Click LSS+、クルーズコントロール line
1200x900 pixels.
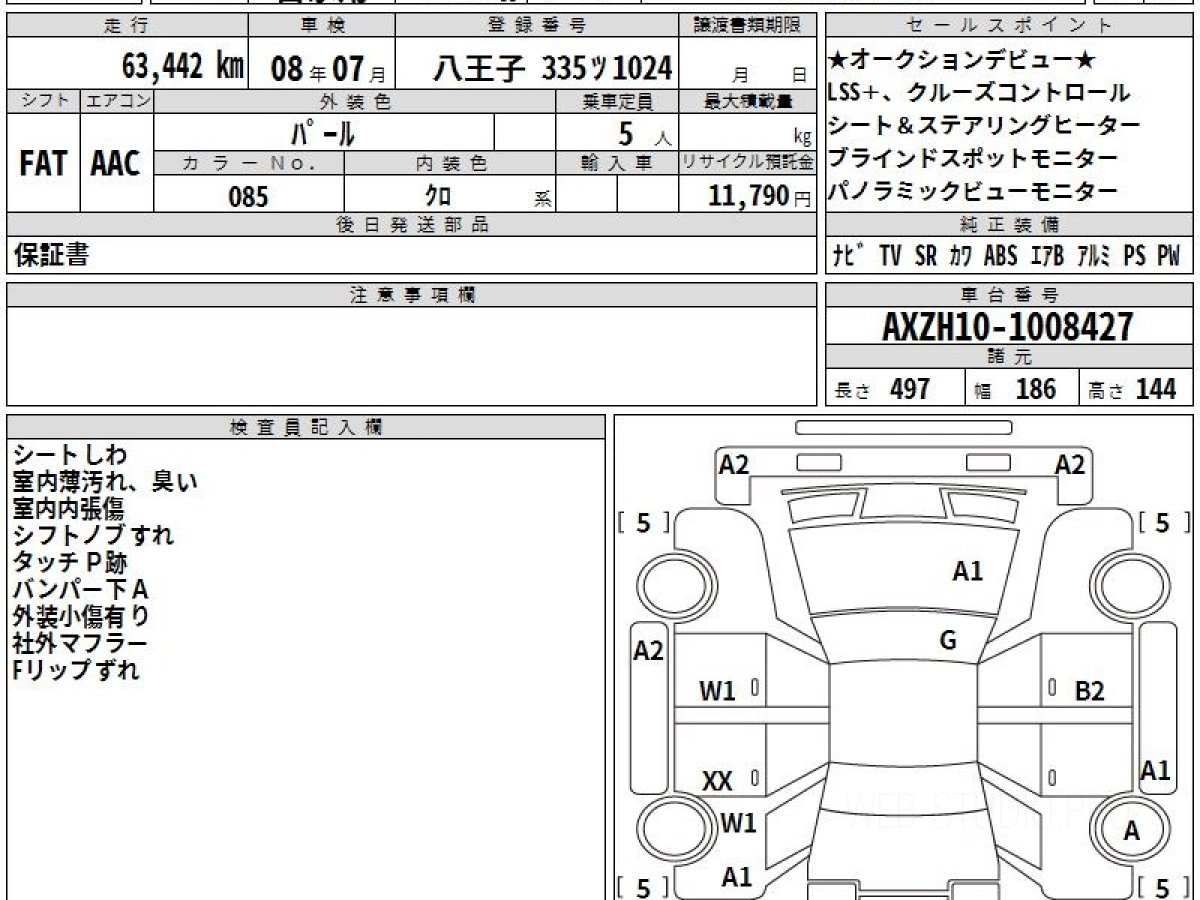[x=979, y=93]
